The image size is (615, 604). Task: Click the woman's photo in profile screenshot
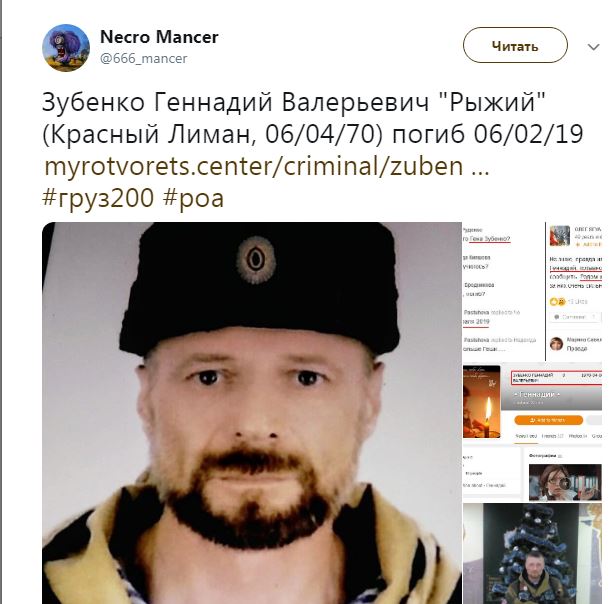(565, 482)
